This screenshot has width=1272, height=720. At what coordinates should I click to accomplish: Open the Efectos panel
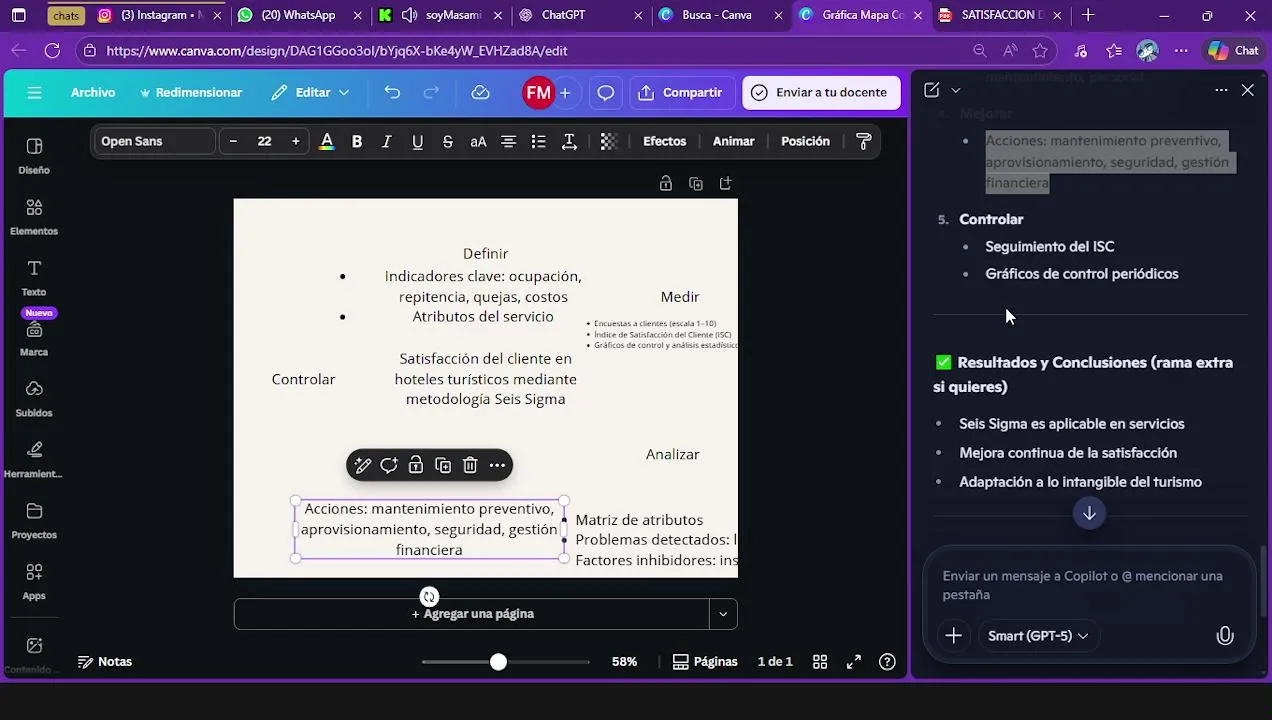pyautogui.click(x=664, y=141)
